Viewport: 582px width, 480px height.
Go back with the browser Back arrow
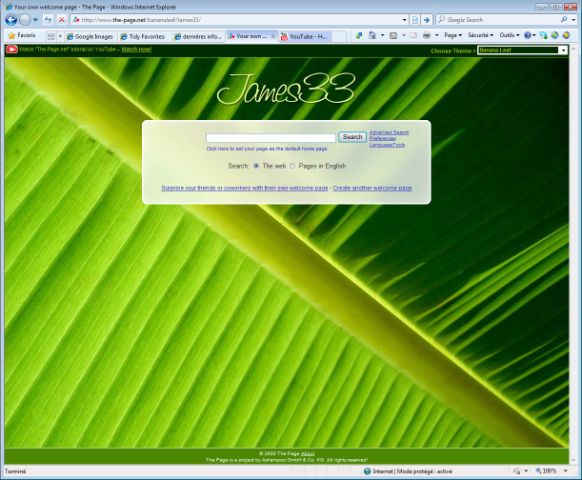(11, 20)
